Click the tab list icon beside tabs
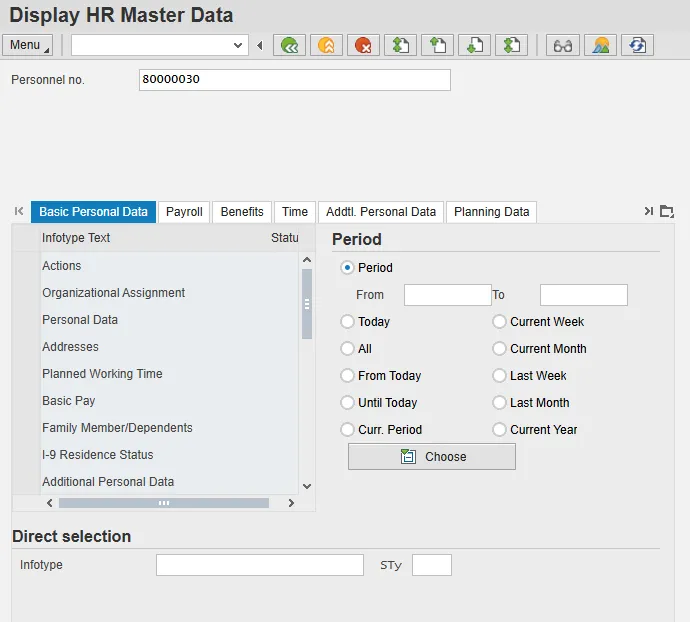The image size is (690, 622). [x=667, y=212]
